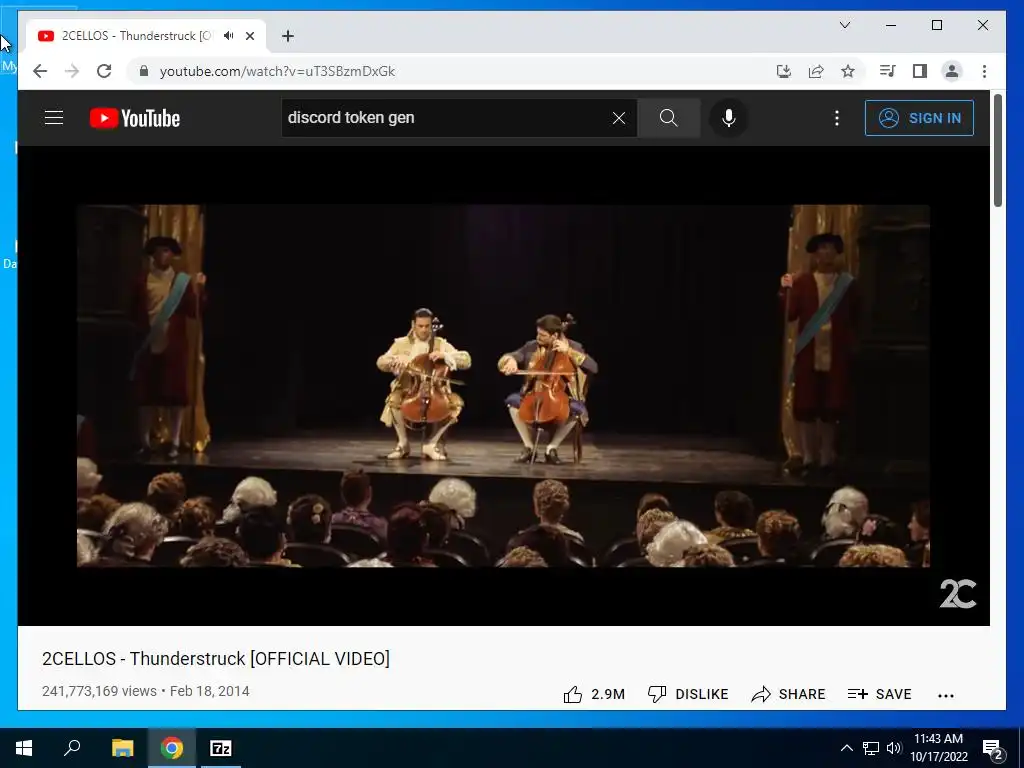Viewport: 1024px width, 768px height.
Task: Open a new tab with plus button
Action: 288,36
